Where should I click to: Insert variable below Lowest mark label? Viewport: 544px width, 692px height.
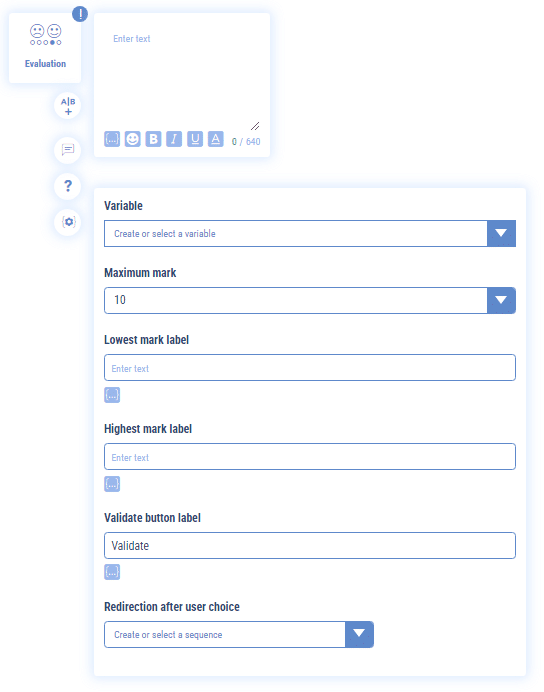tap(112, 395)
